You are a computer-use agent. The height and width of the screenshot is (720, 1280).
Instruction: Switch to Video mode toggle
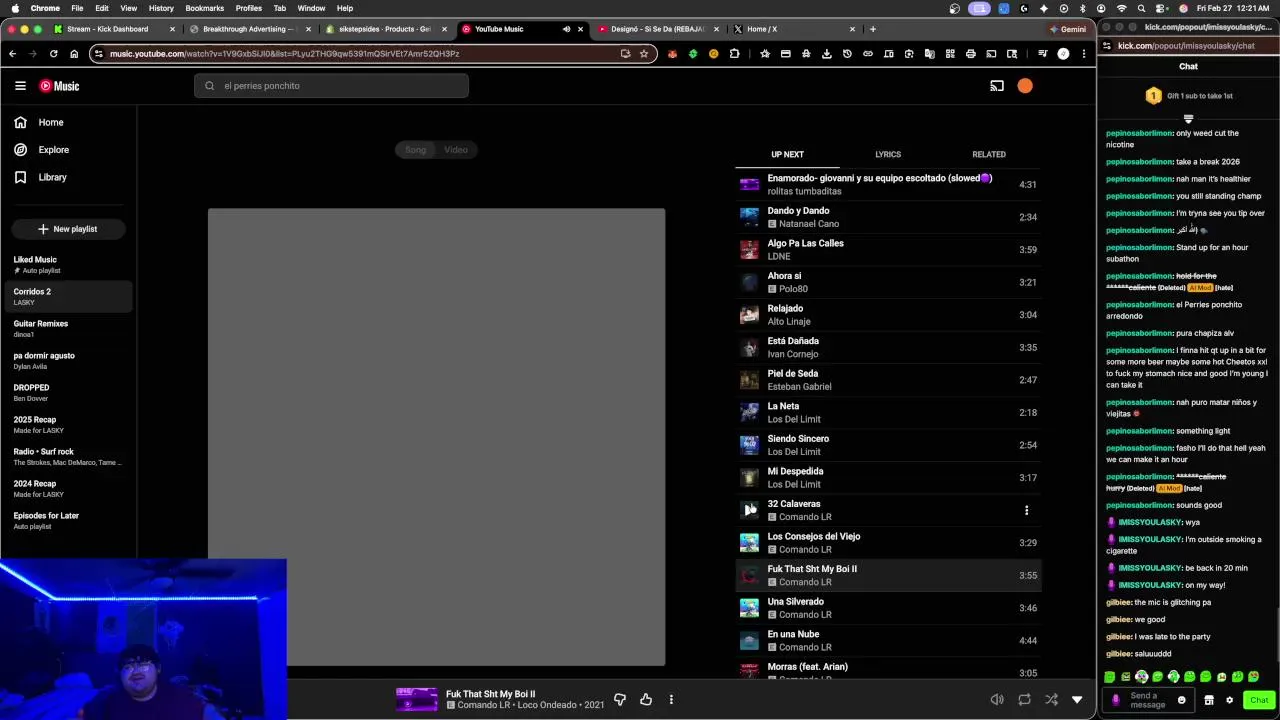click(x=456, y=150)
